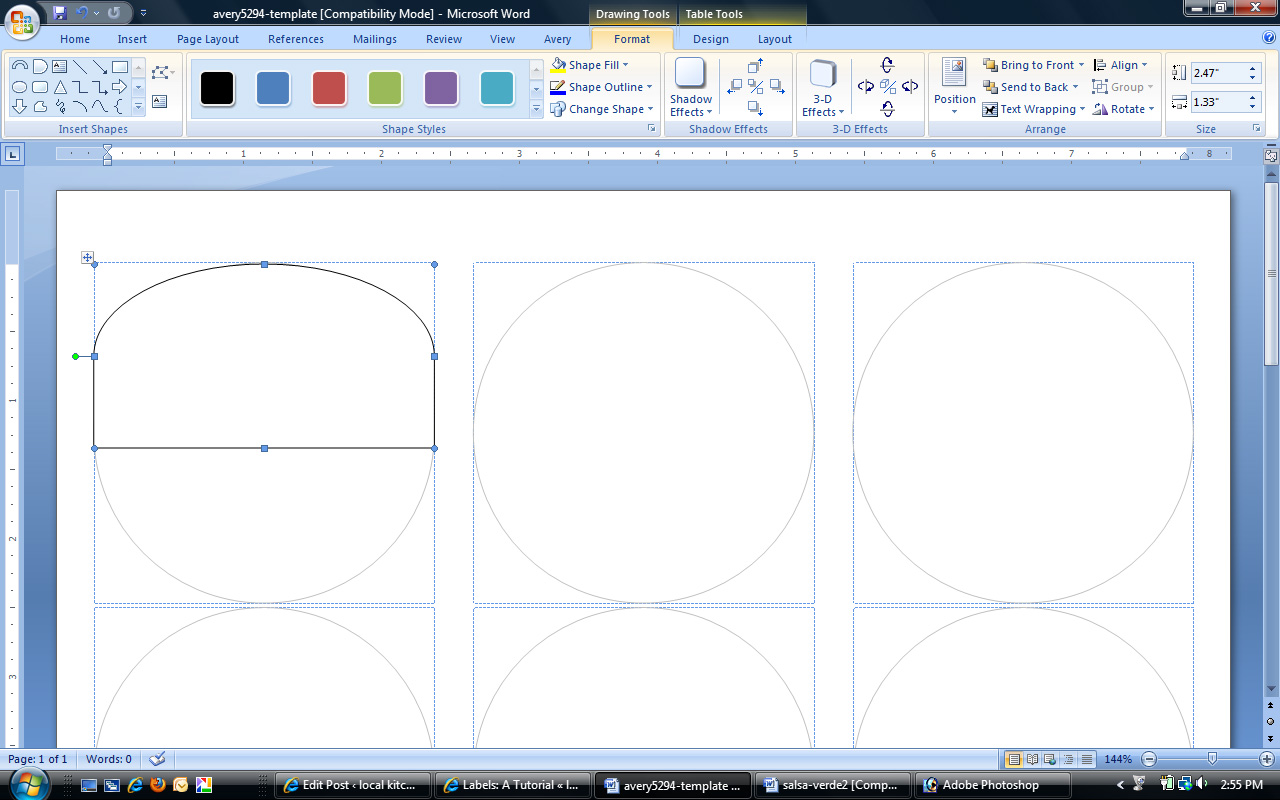Screen dimensions: 1280x800
Task: Nudge shadow up icon in Shadow Effects
Action: tap(755, 66)
